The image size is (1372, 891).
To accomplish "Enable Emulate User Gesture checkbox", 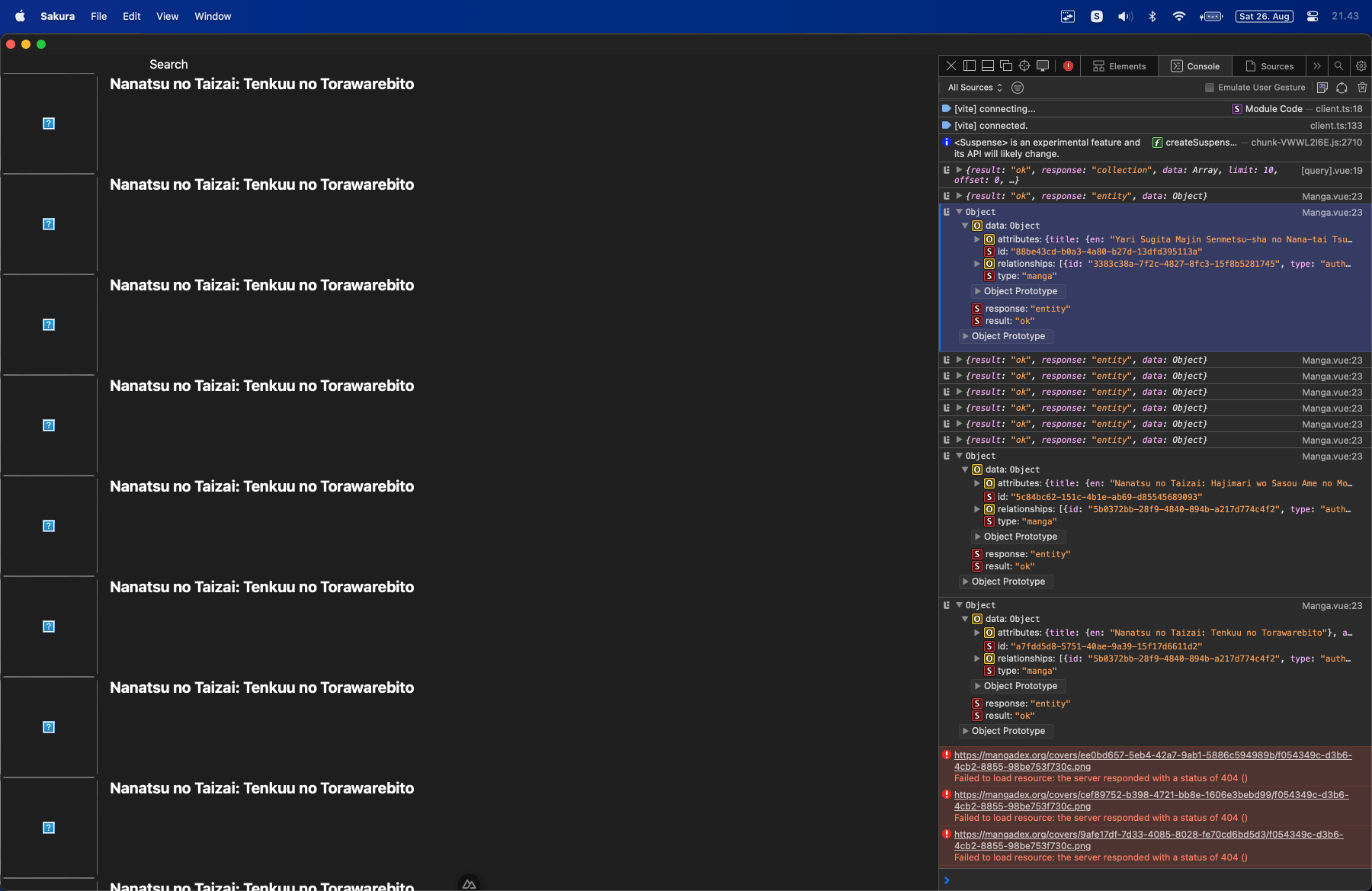I will pyautogui.click(x=1210, y=88).
